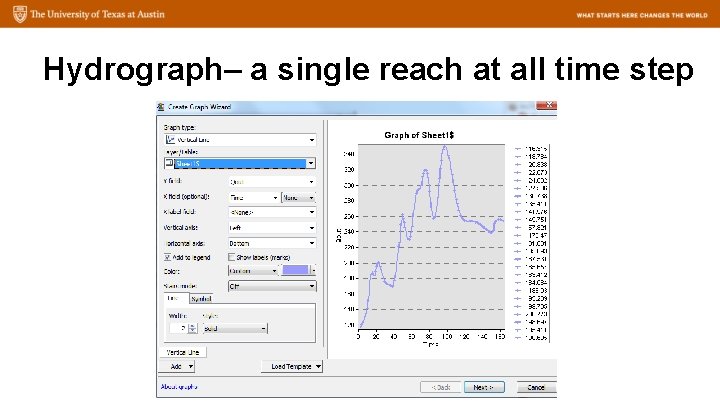Screen dimensions: 720x405
Task: Toggle the Add to legend checkbox
Action: pyautogui.click(x=168, y=257)
